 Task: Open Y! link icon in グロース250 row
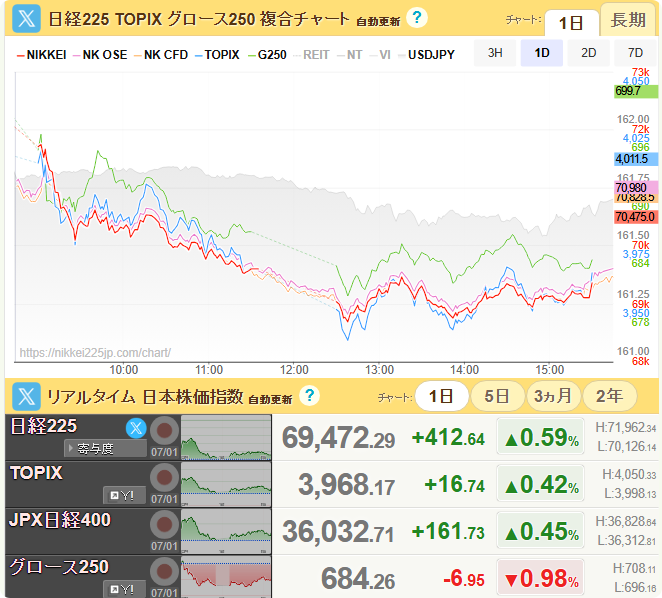click(x=125, y=589)
